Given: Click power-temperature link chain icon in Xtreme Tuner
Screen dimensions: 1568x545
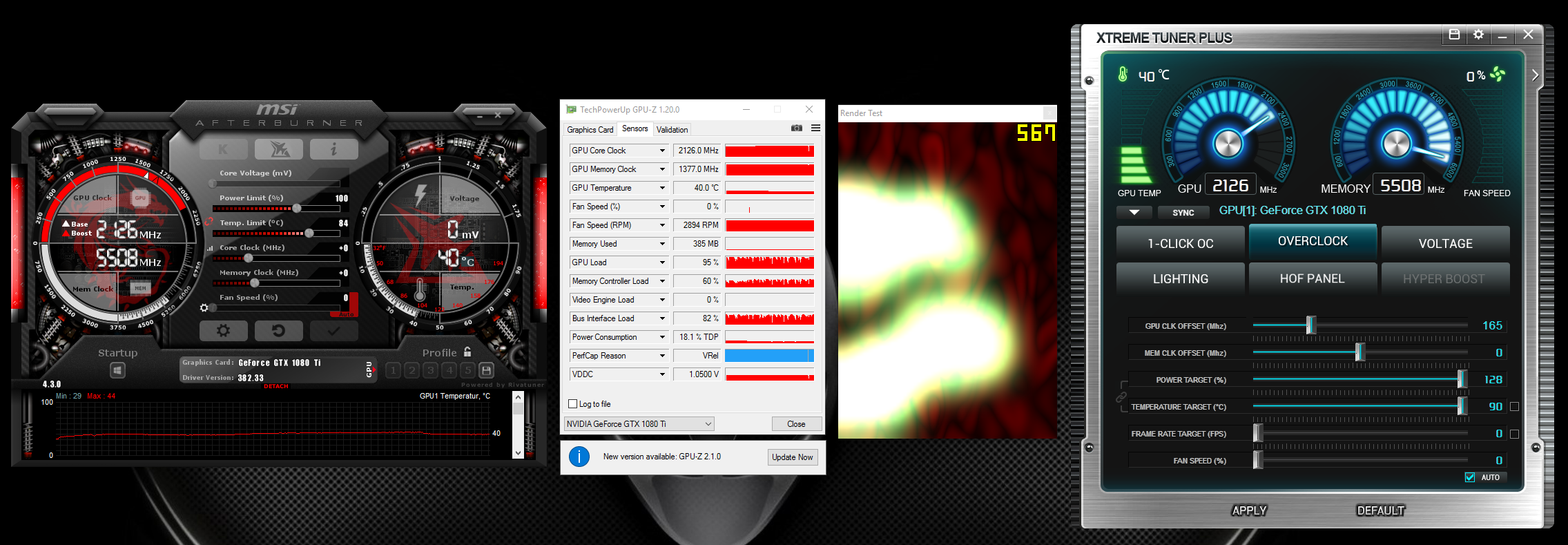Looking at the screenshot, I should pos(1121,397).
